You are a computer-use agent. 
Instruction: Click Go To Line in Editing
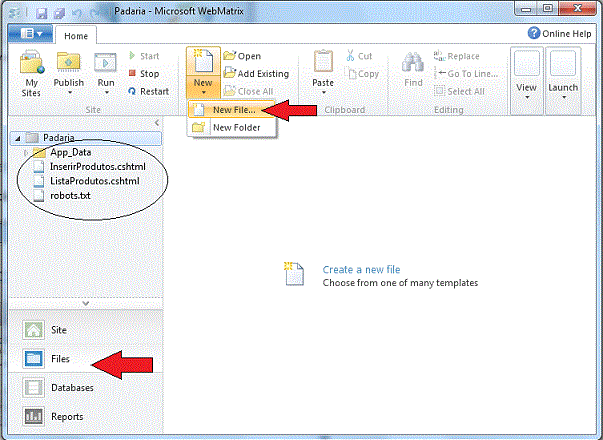click(x=466, y=73)
